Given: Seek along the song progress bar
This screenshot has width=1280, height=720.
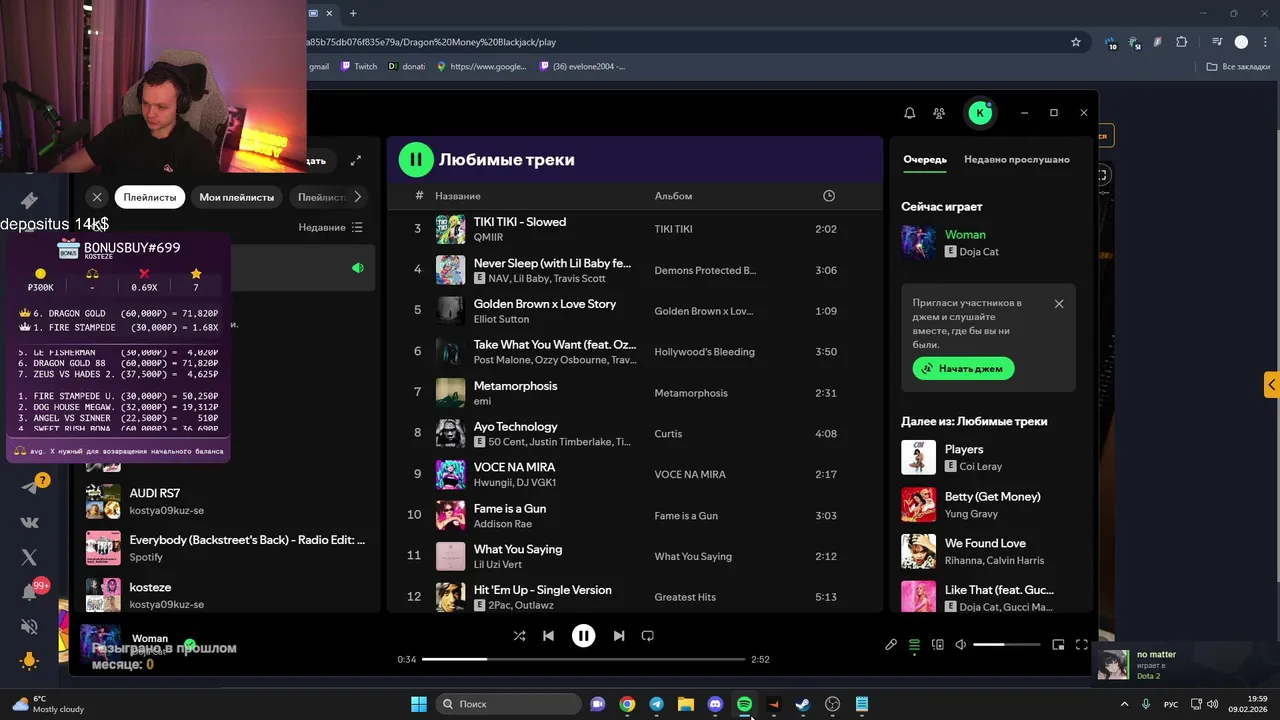Looking at the screenshot, I should pyautogui.click(x=584, y=659).
